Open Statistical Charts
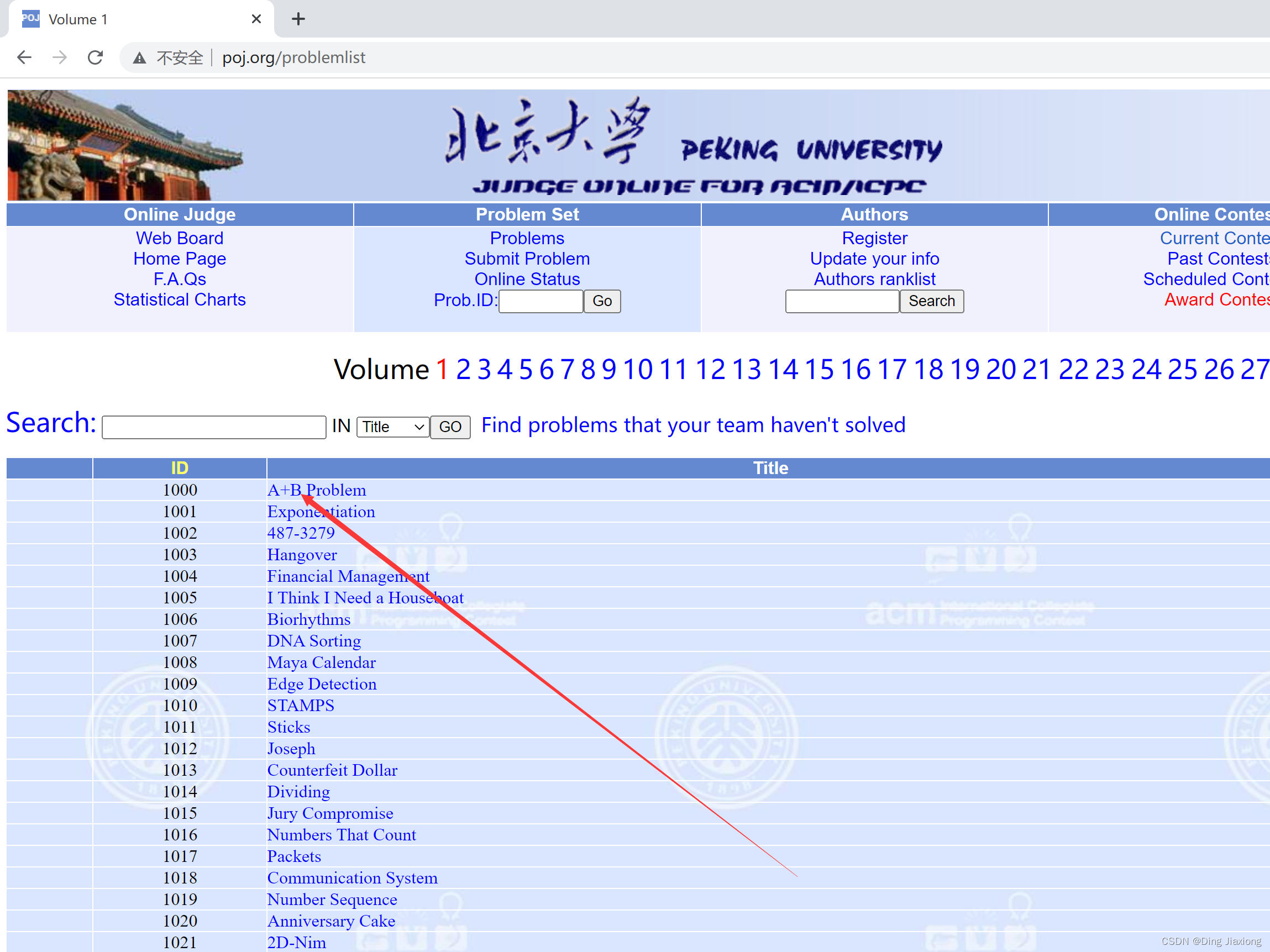Image resolution: width=1270 pixels, height=952 pixels. pos(179,299)
